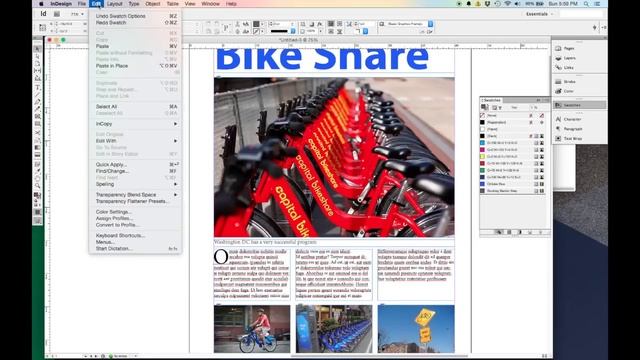
Task: Open the Layout menu
Action: (x=114, y=4)
